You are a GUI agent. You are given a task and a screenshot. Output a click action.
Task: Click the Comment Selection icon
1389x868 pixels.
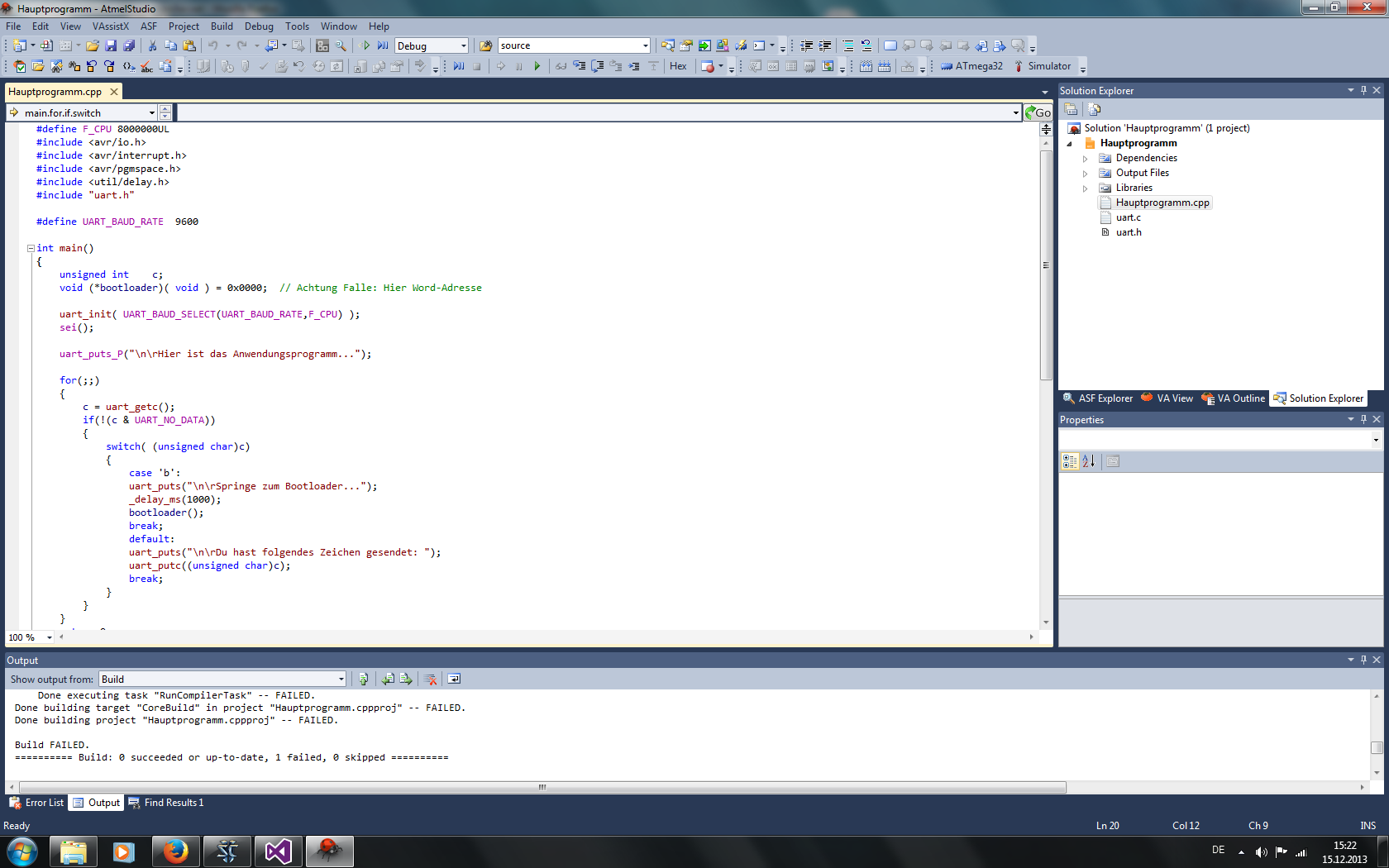click(847, 45)
